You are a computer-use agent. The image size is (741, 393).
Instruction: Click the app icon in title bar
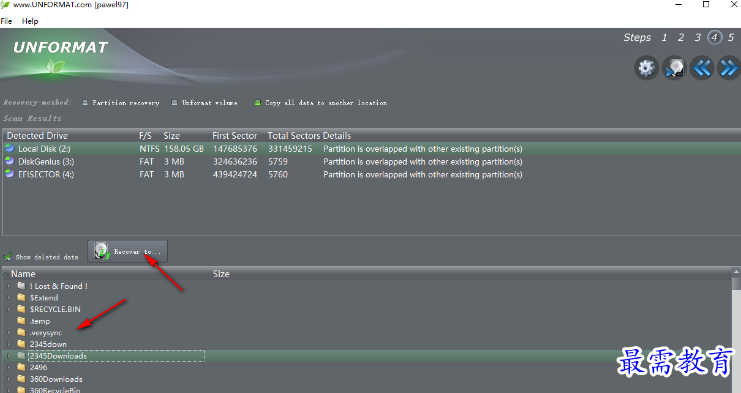pos(5,4)
